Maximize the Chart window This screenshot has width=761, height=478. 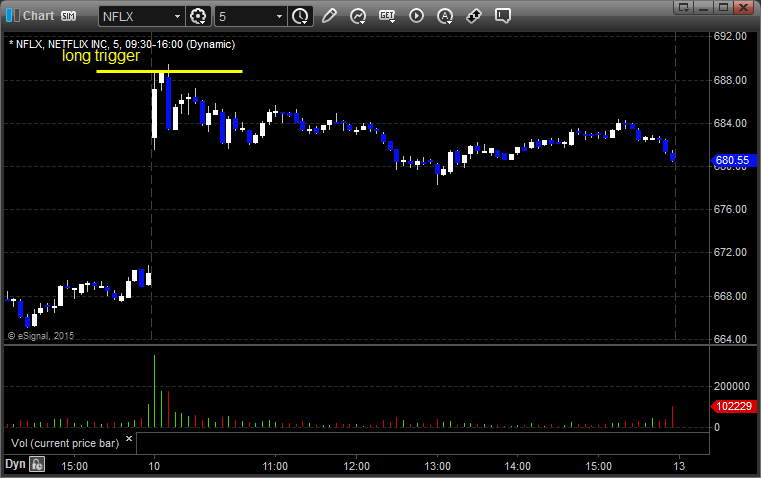(723, 7)
